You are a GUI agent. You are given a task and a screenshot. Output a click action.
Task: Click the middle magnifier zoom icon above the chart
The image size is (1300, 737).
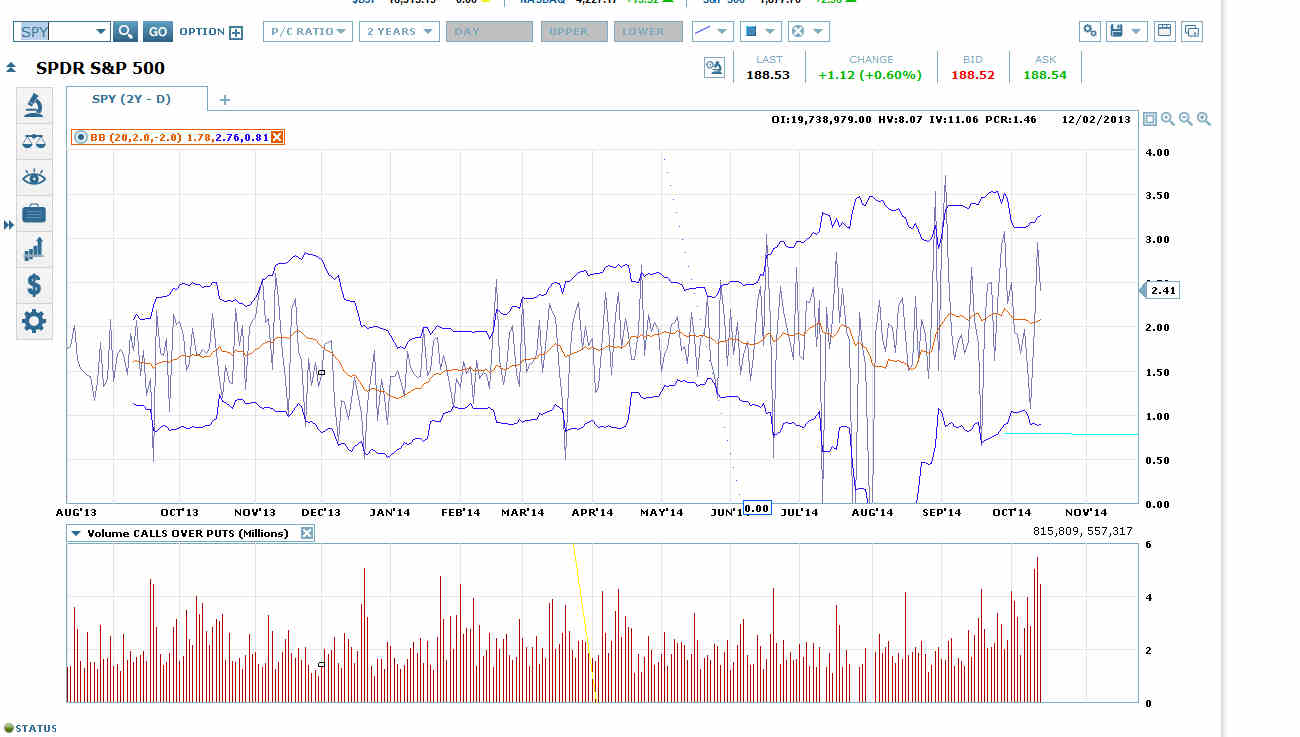pyautogui.click(x=1186, y=119)
